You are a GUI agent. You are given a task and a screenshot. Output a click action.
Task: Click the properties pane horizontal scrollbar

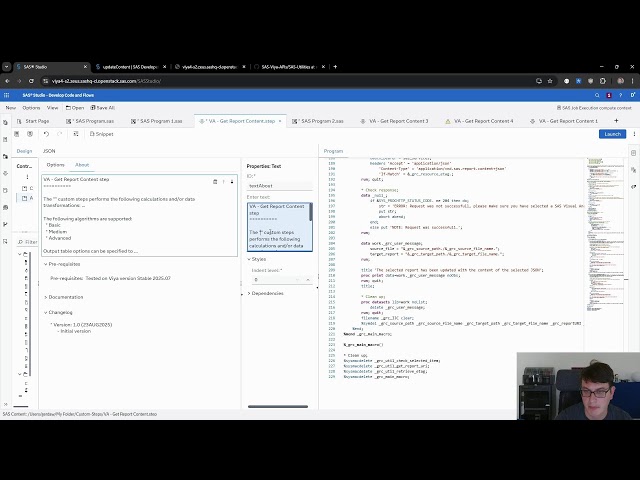[x=278, y=407]
